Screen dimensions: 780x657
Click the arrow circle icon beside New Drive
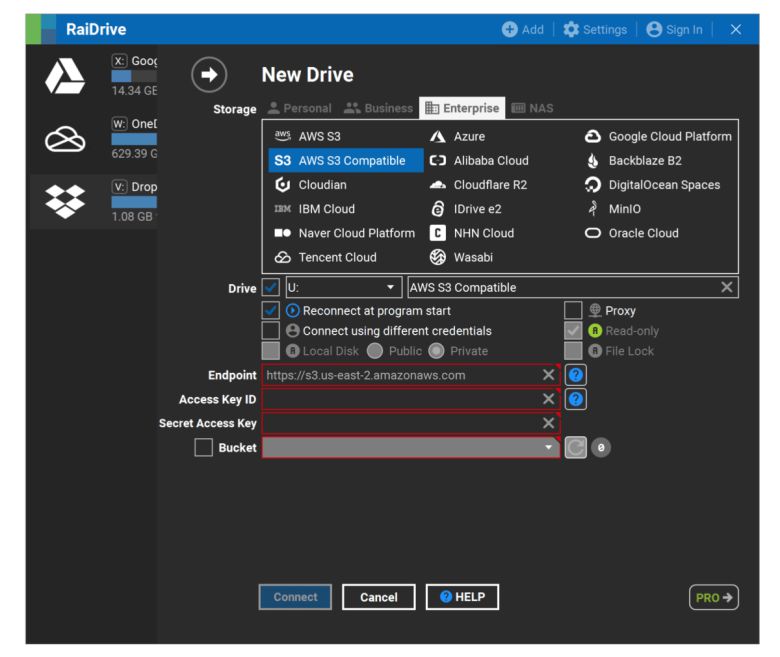[208, 75]
